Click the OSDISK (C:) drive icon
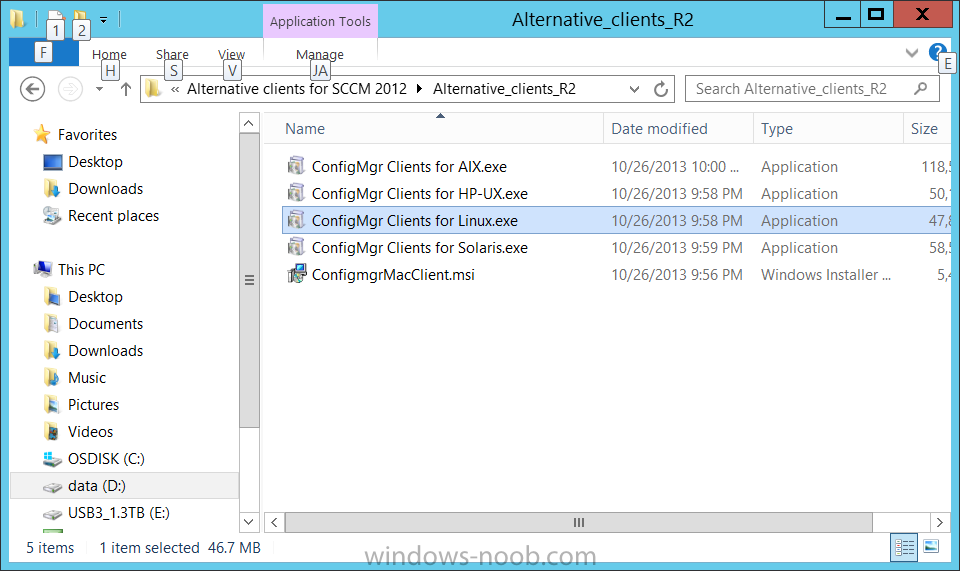960x571 pixels. (53, 459)
